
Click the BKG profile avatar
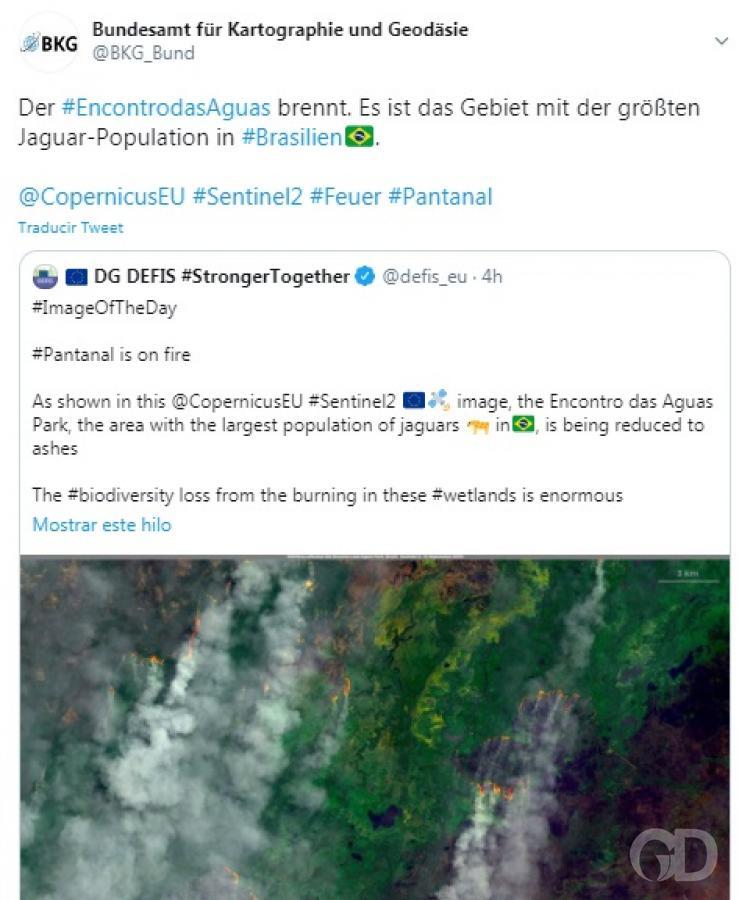pyautogui.click(x=49, y=42)
